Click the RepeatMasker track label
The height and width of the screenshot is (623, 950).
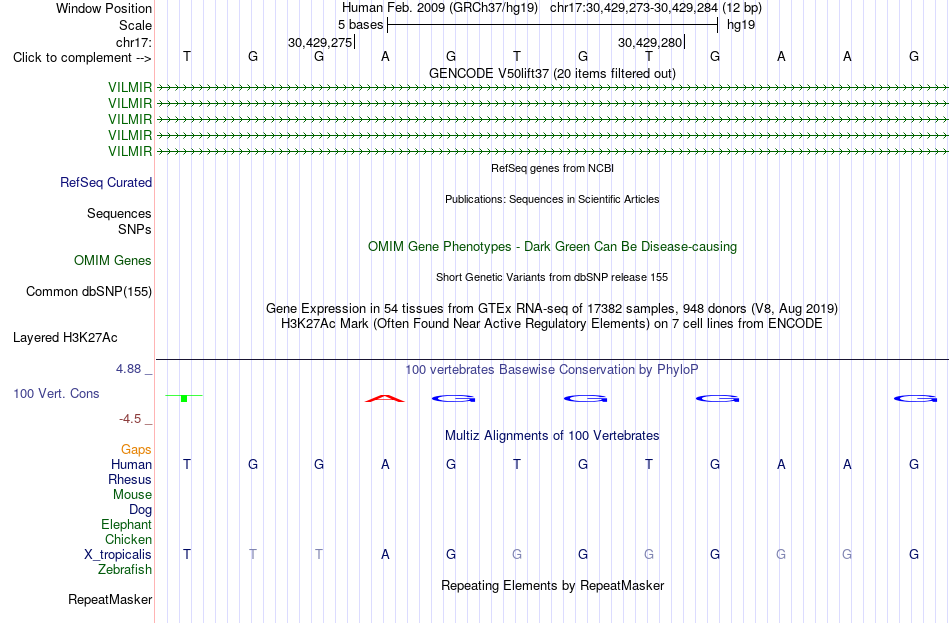110,600
